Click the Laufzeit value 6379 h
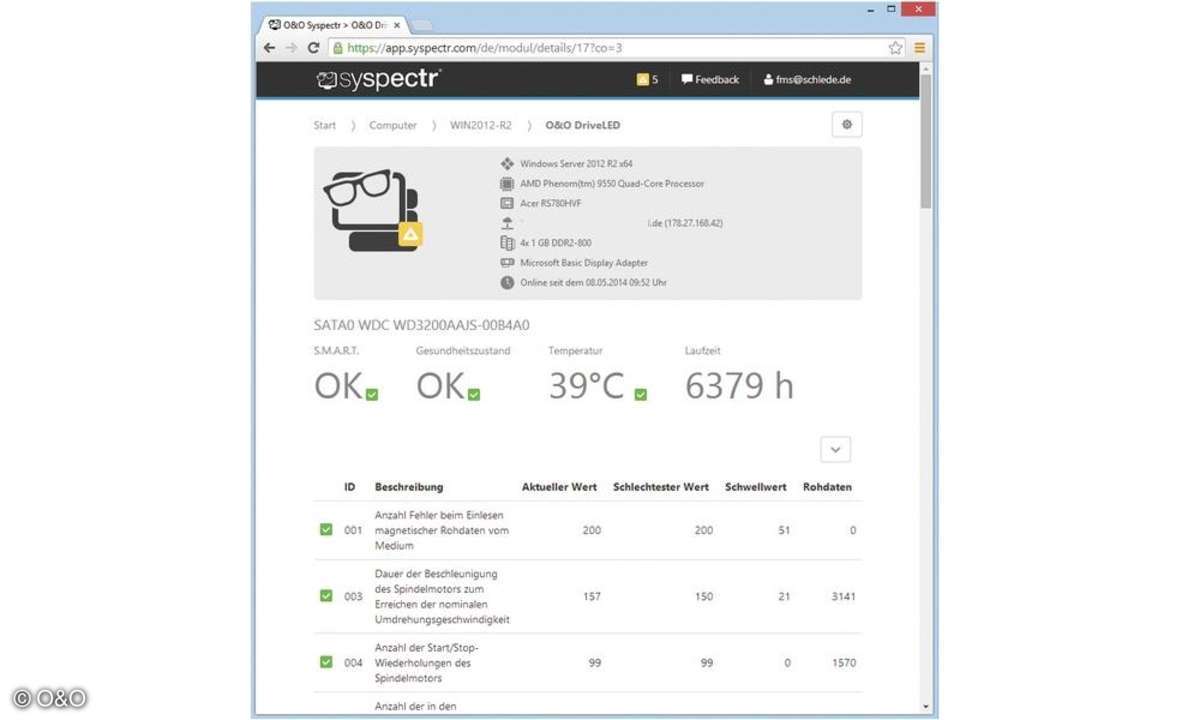The width and height of the screenshot is (1200, 720). [739, 385]
